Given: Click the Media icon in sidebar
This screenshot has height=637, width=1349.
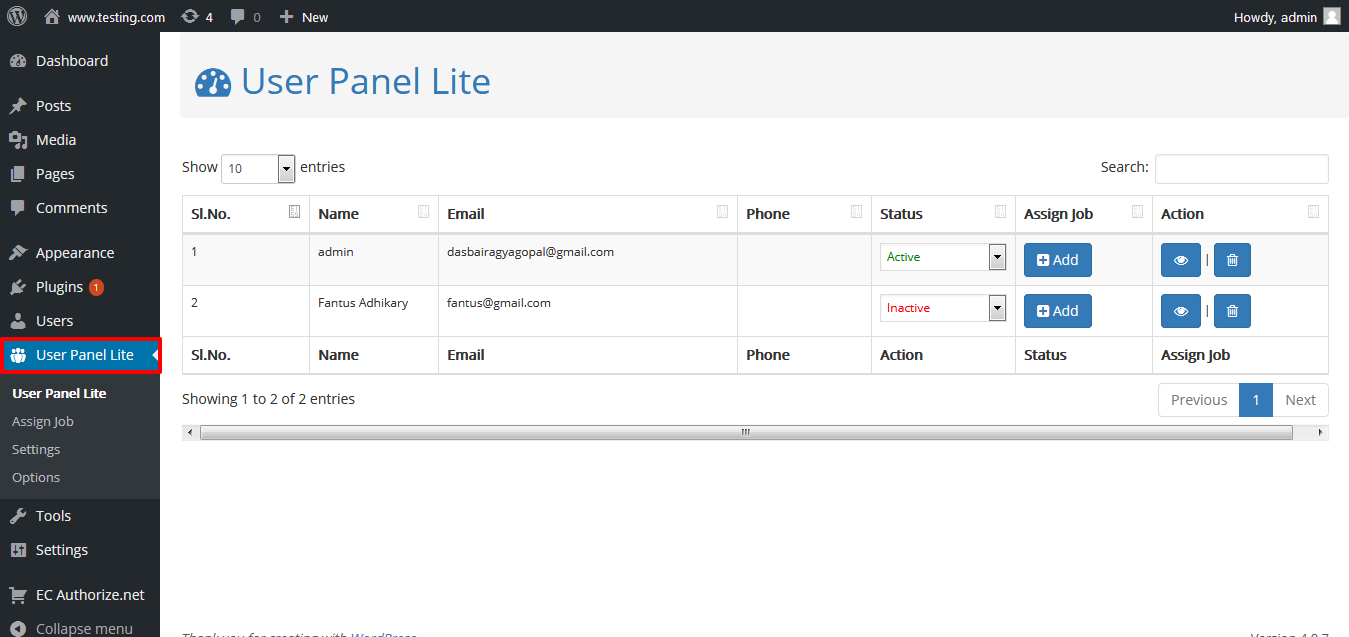Looking at the screenshot, I should tap(18, 140).
